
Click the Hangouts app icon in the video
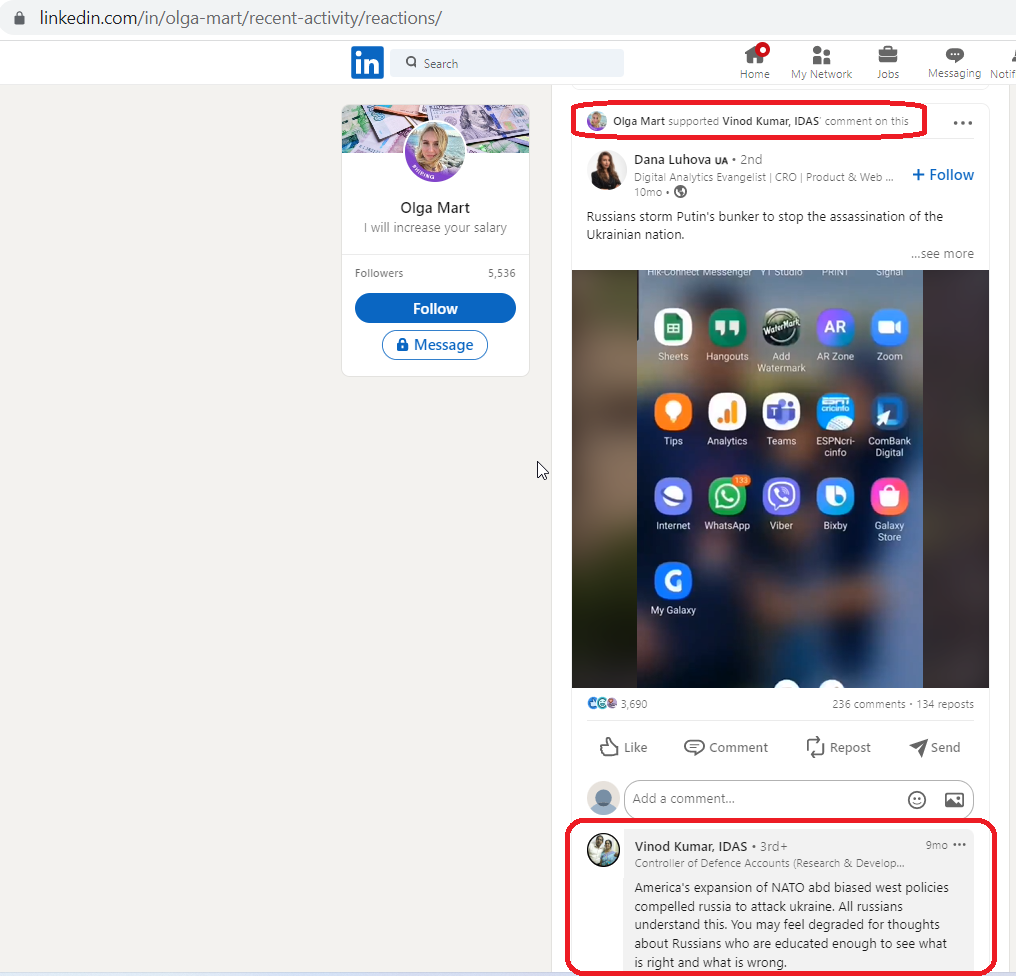[727, 327]
